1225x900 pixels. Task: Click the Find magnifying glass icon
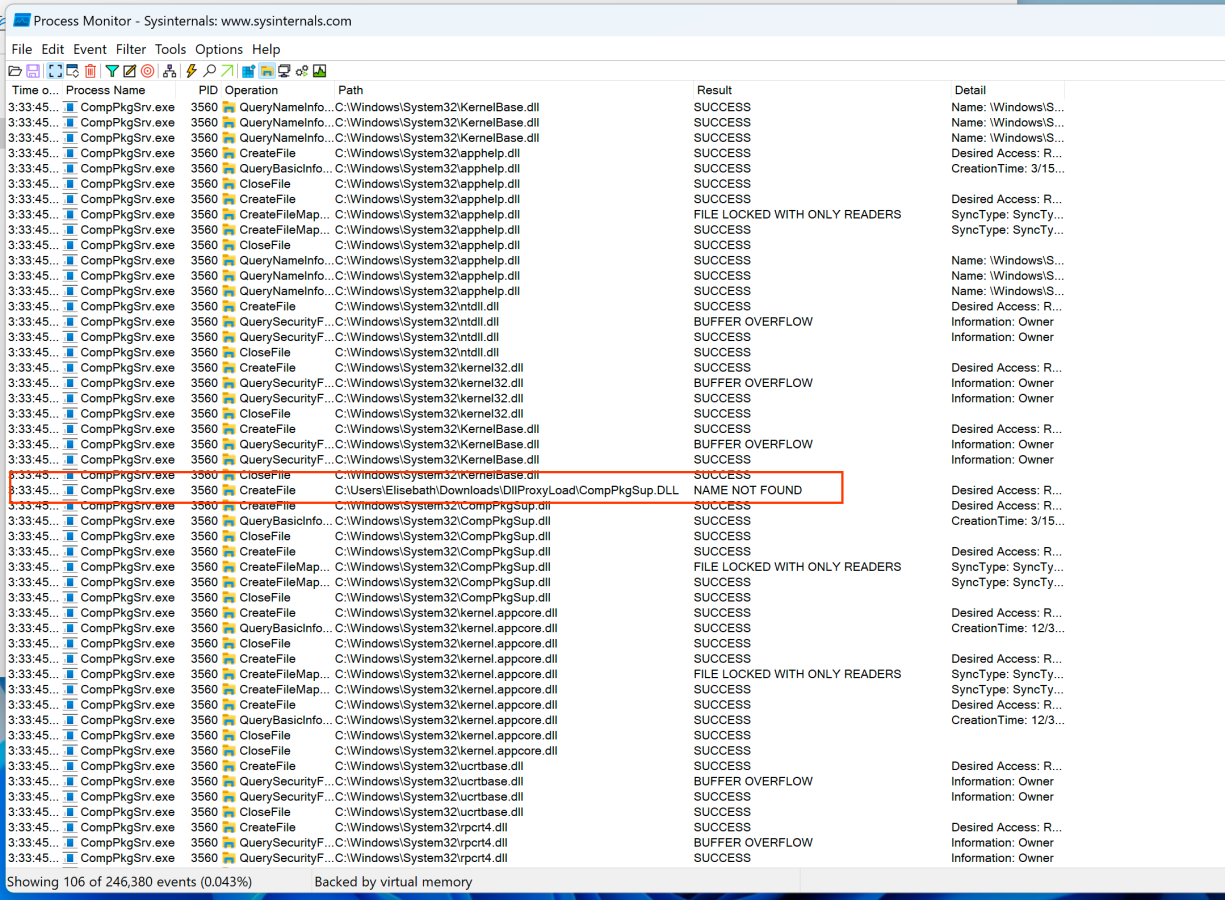(210, 71)
